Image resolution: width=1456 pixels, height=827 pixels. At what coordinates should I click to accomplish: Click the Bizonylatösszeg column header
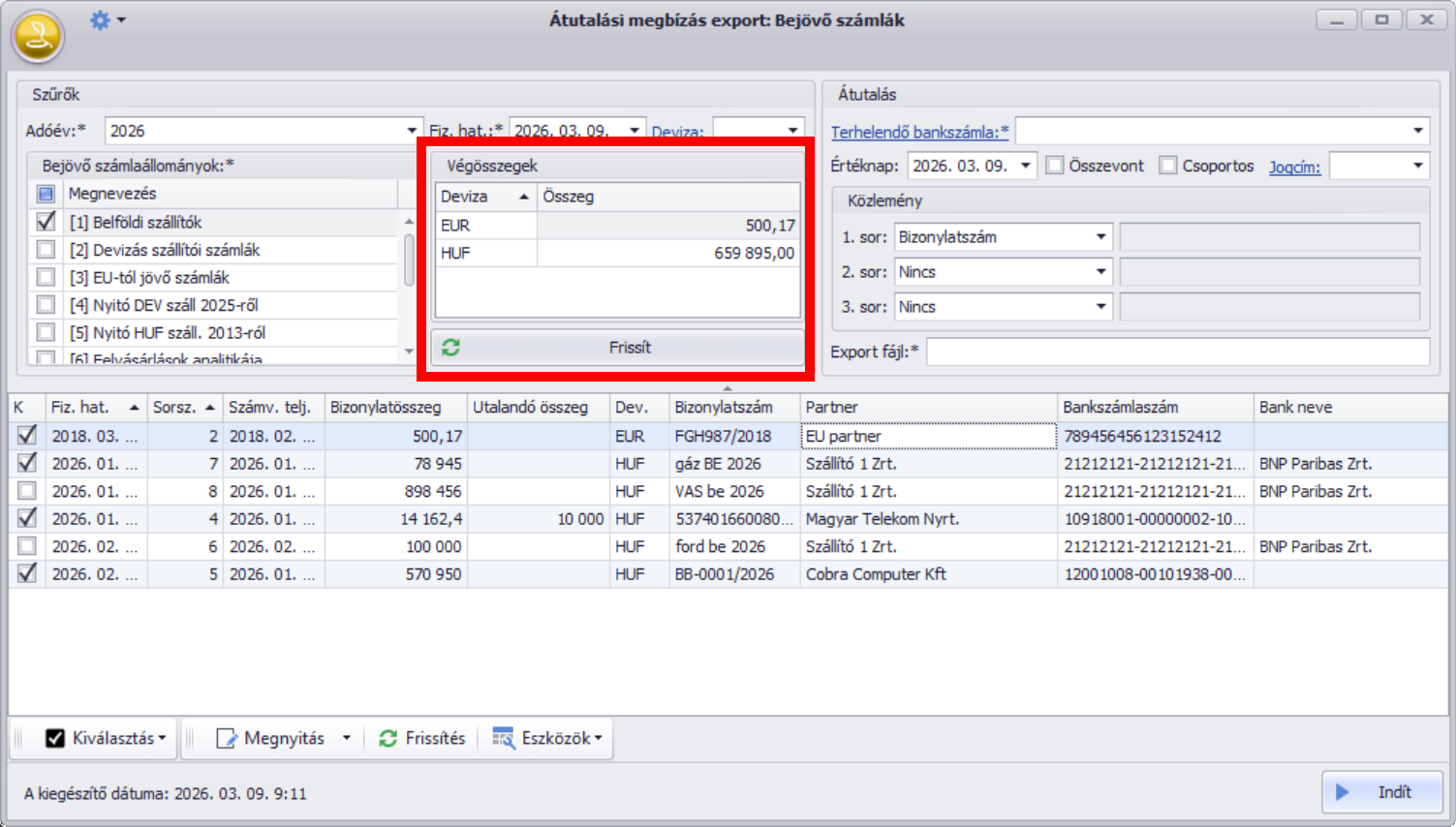coord(394,408)
